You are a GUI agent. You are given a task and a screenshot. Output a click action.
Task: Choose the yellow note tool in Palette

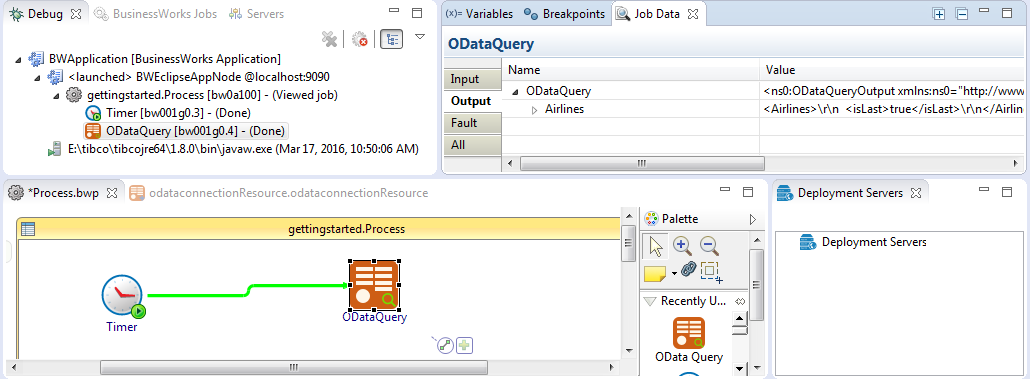656,273
